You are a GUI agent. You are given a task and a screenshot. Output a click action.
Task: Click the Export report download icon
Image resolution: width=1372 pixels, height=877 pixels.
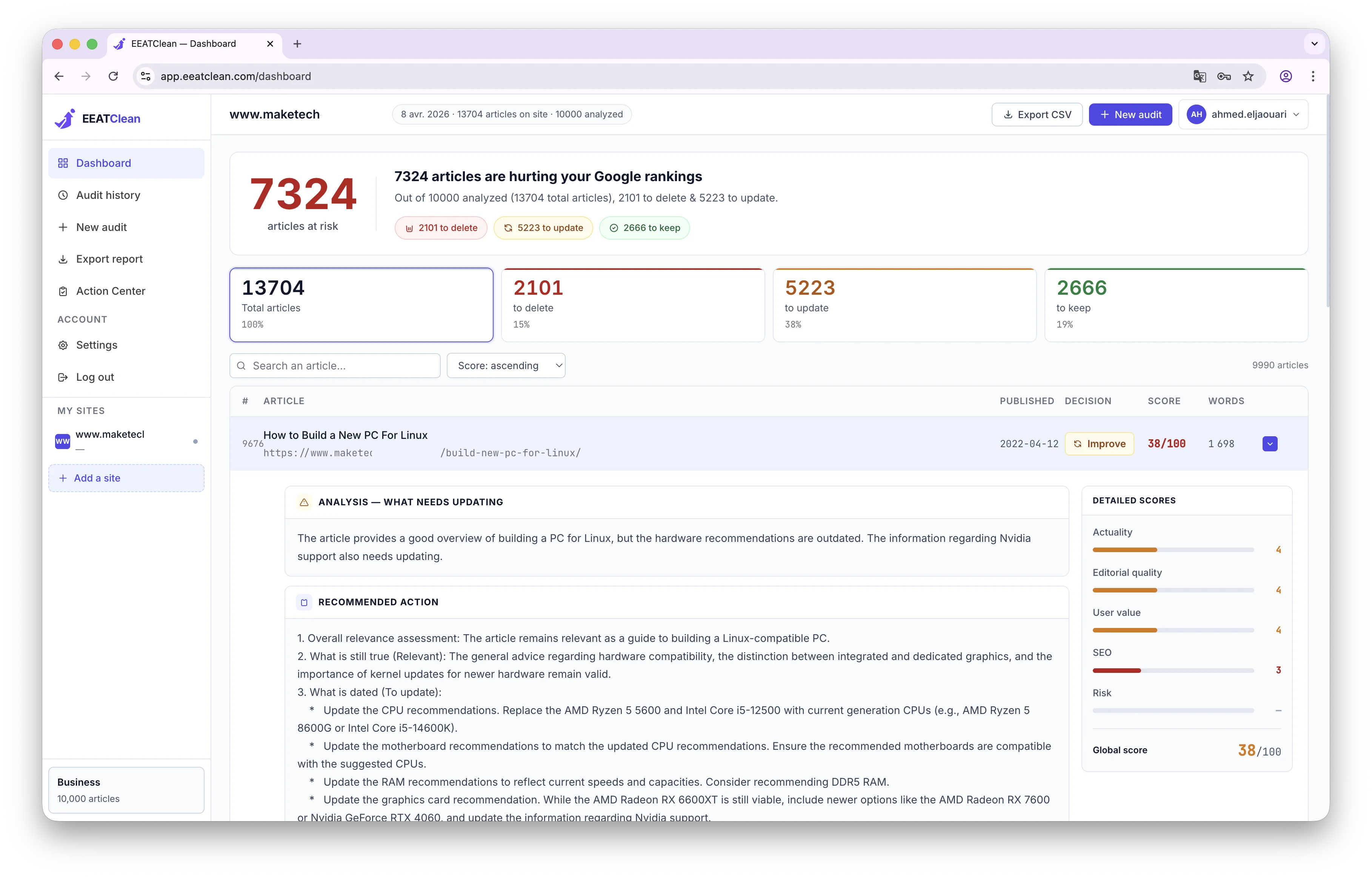tap(63, 259)
